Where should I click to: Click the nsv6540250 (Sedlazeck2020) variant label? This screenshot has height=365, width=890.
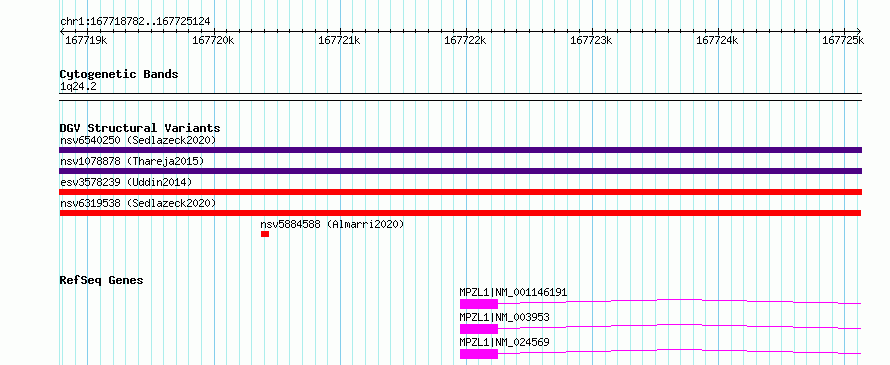coord(138,140)
